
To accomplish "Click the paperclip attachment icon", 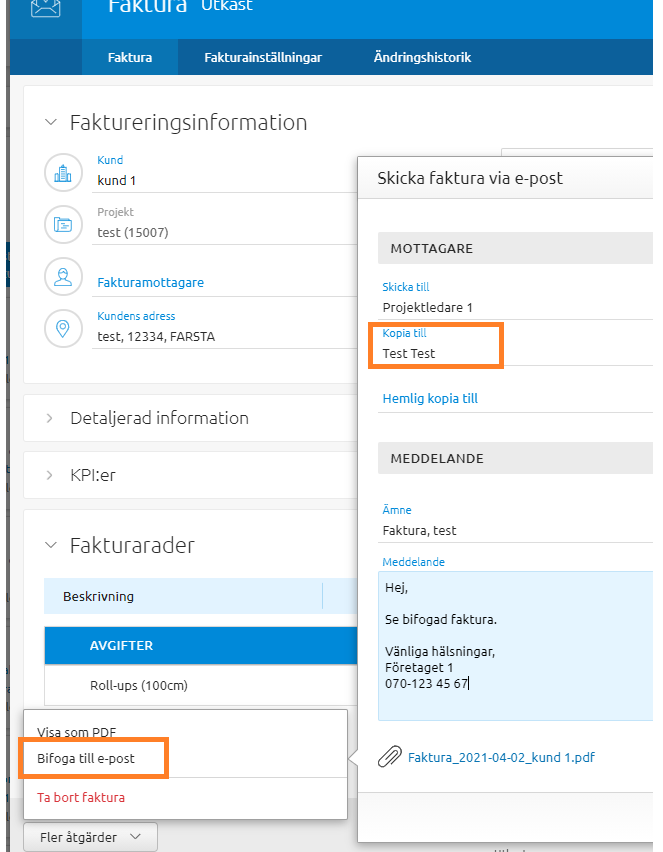I will (389, 757).
